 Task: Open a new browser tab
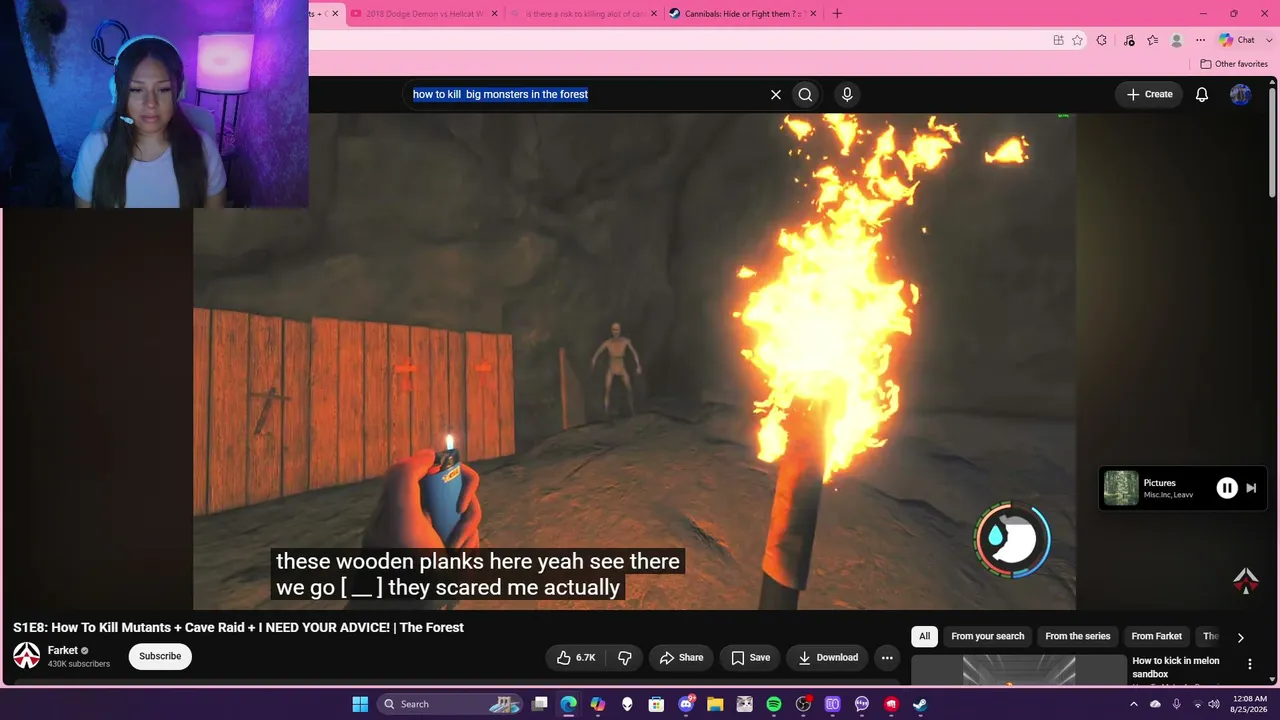[x=837, y=13]
